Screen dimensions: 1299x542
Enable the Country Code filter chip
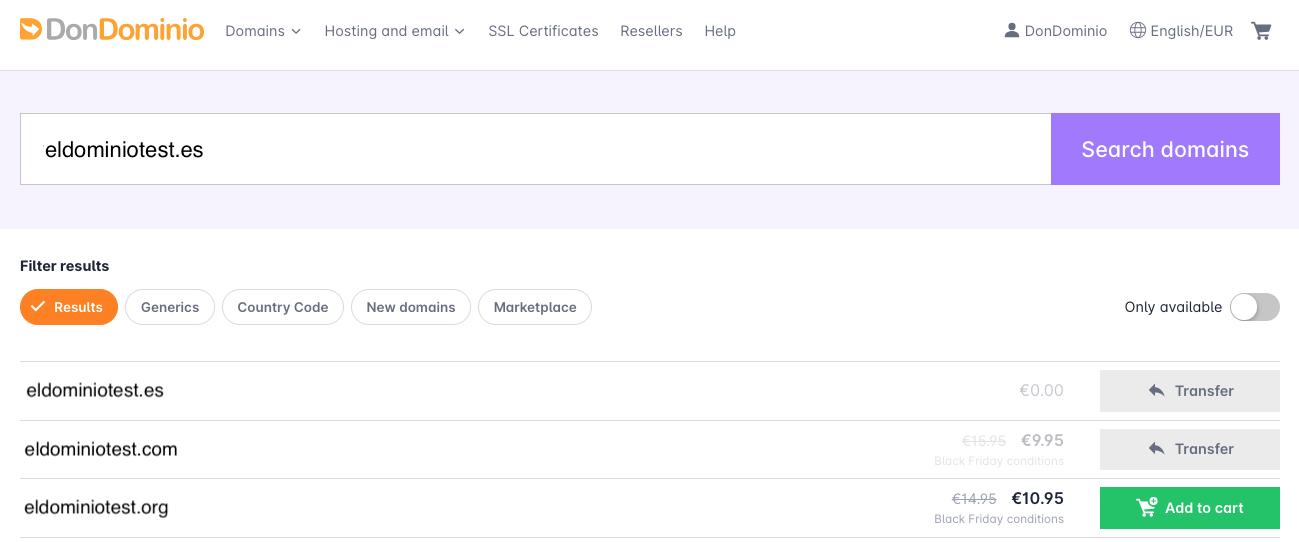pos(283,307)
